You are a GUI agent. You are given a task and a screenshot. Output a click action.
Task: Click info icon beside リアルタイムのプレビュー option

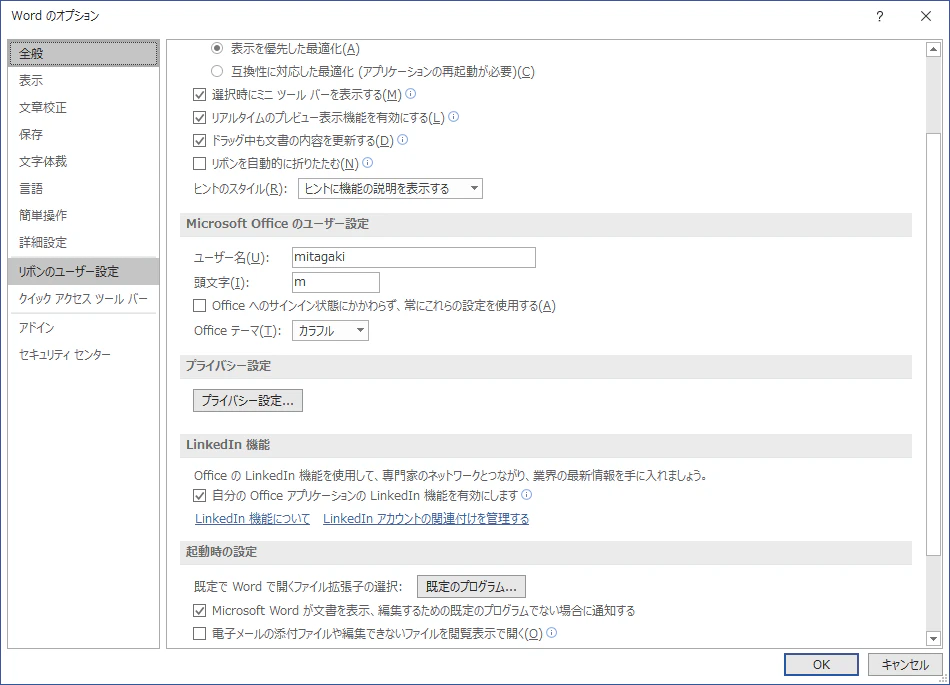pyautogui.click(x=453, y=117)
